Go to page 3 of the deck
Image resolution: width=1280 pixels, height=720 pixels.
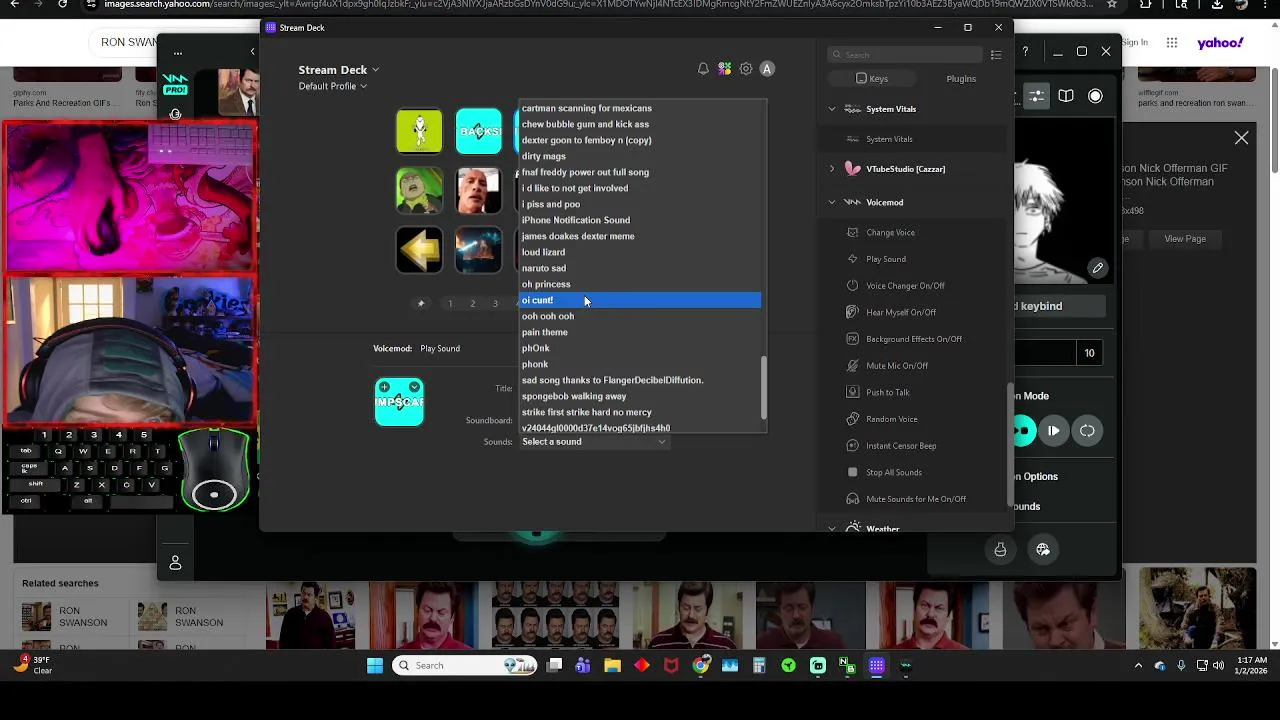point(495,303)
